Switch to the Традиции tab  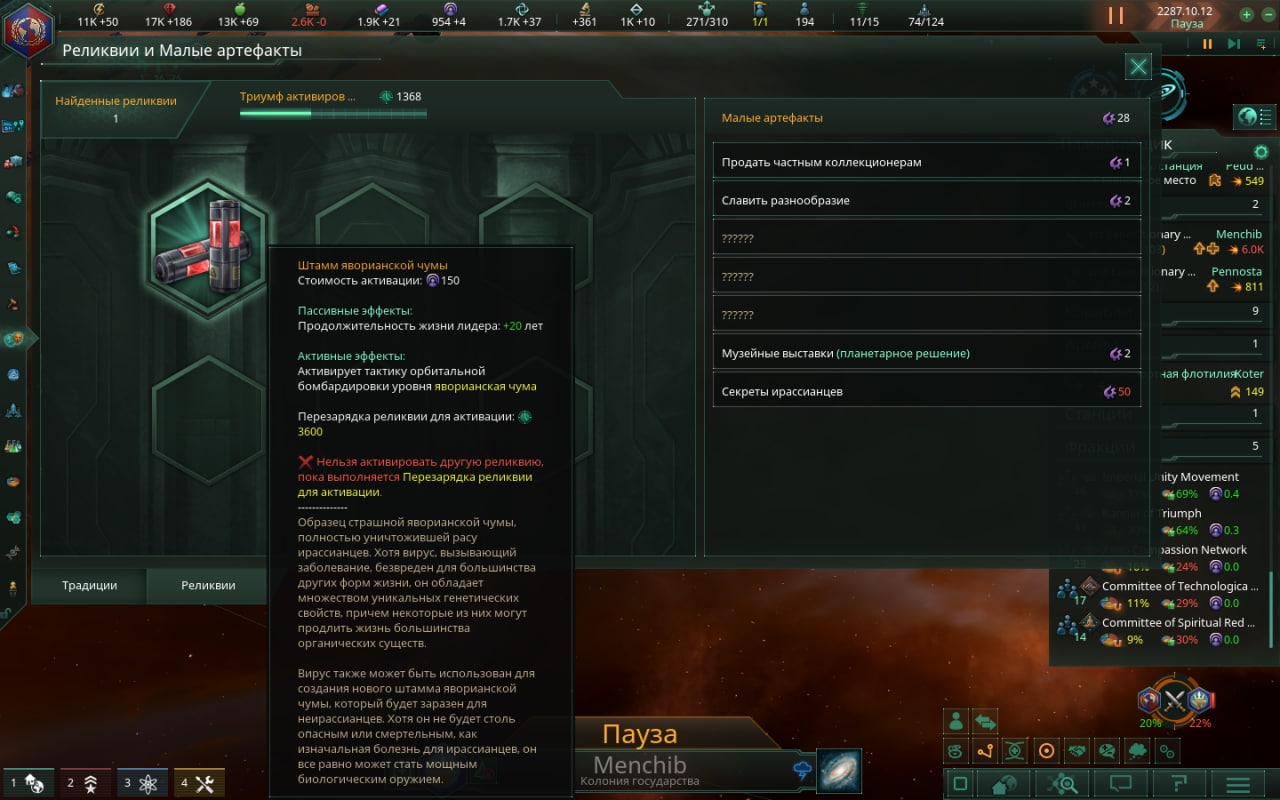click(90, 586)
